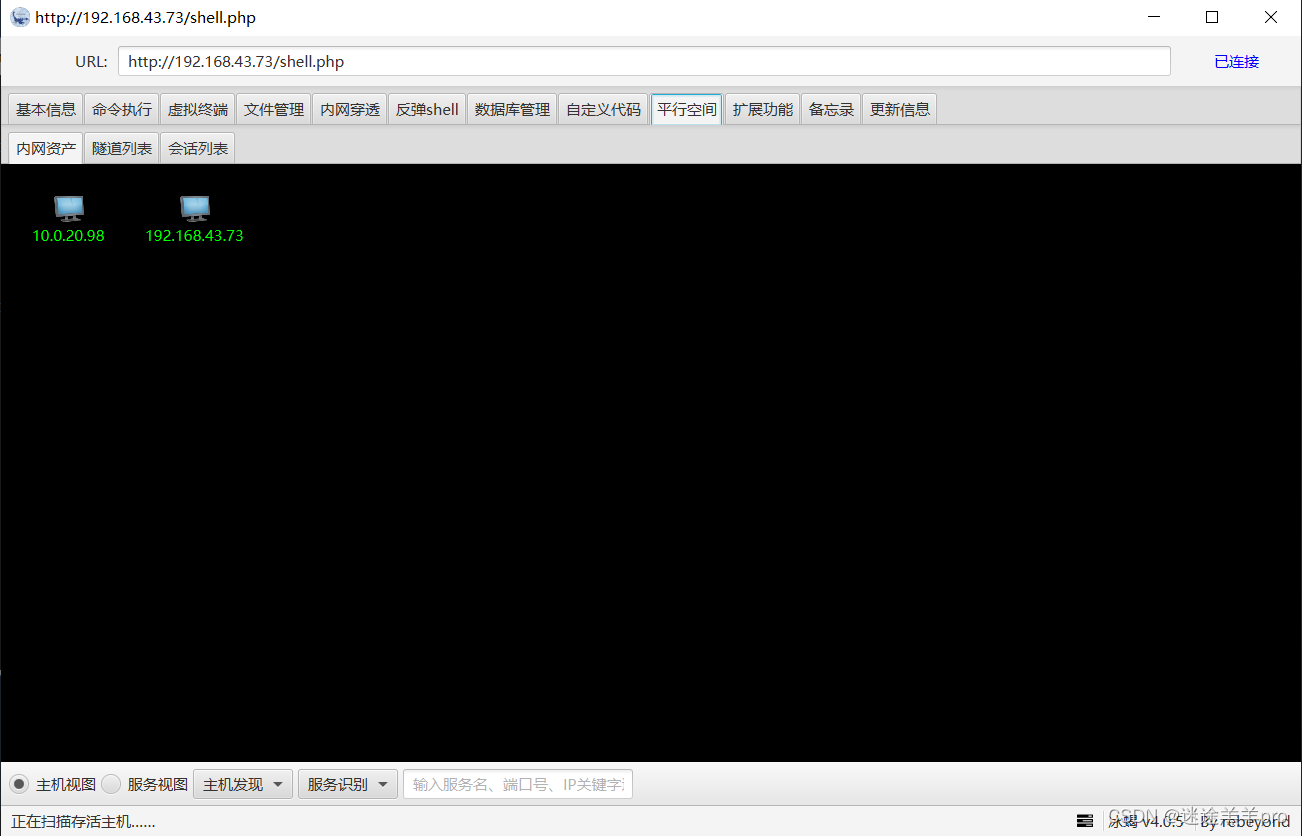This screenshot has width=1302, height=836.
Task: Click the 已连接 connection status link
Action: point(1236,61)
